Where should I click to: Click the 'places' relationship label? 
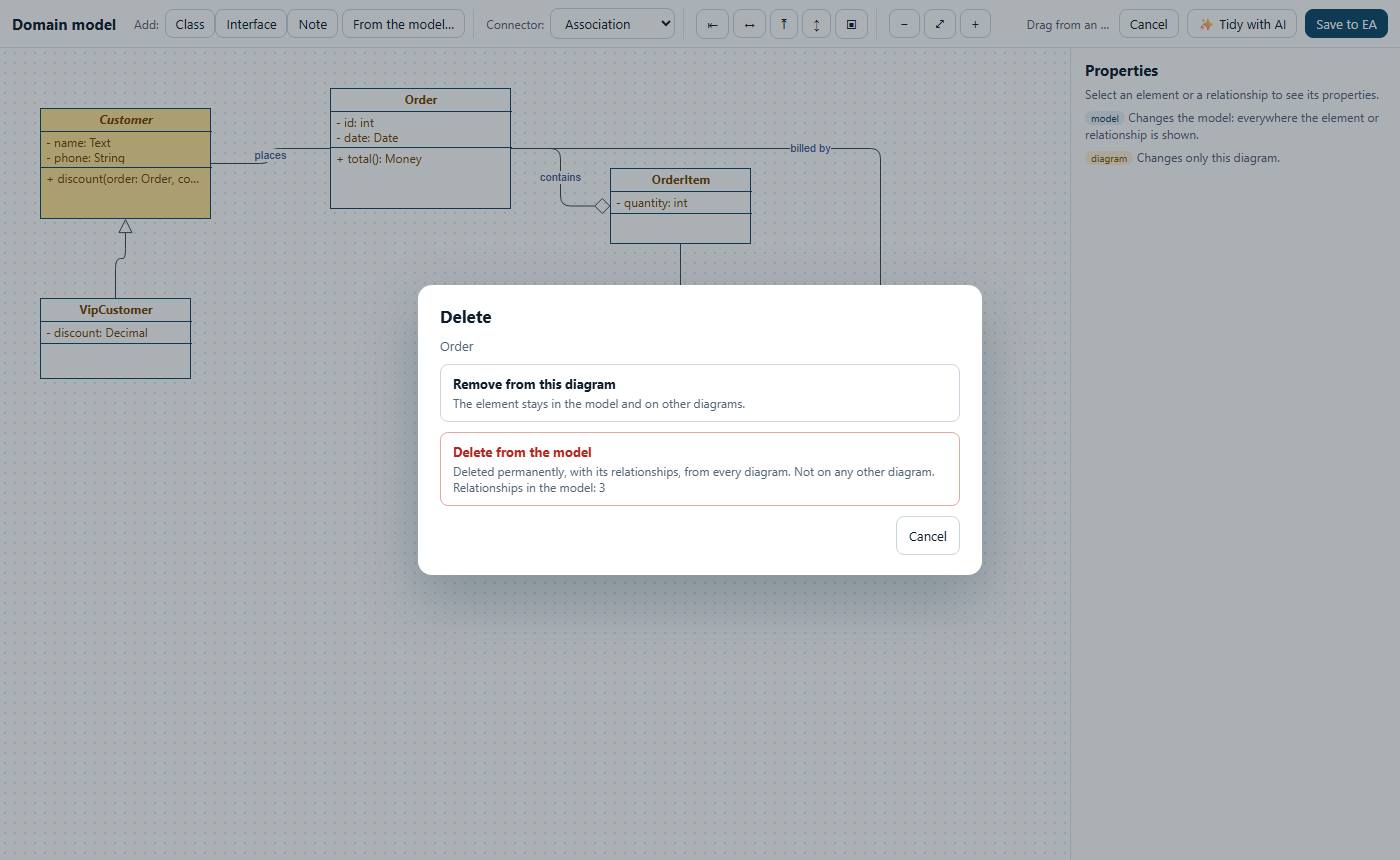(x=270, y=155)
